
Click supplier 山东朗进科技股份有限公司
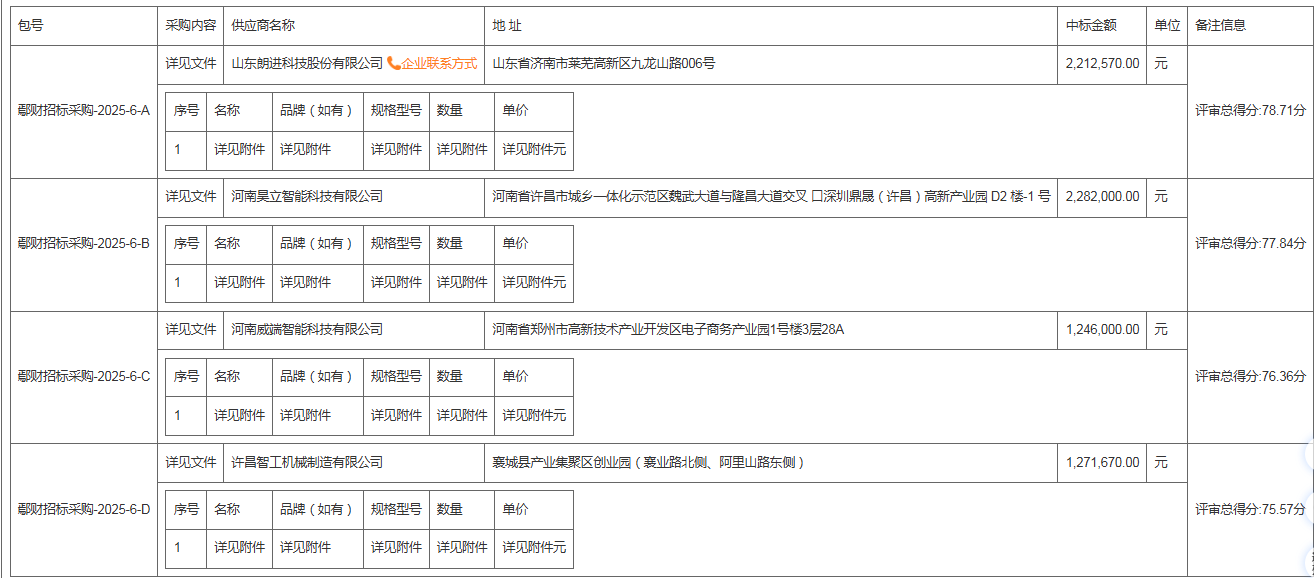pos(307,63)
